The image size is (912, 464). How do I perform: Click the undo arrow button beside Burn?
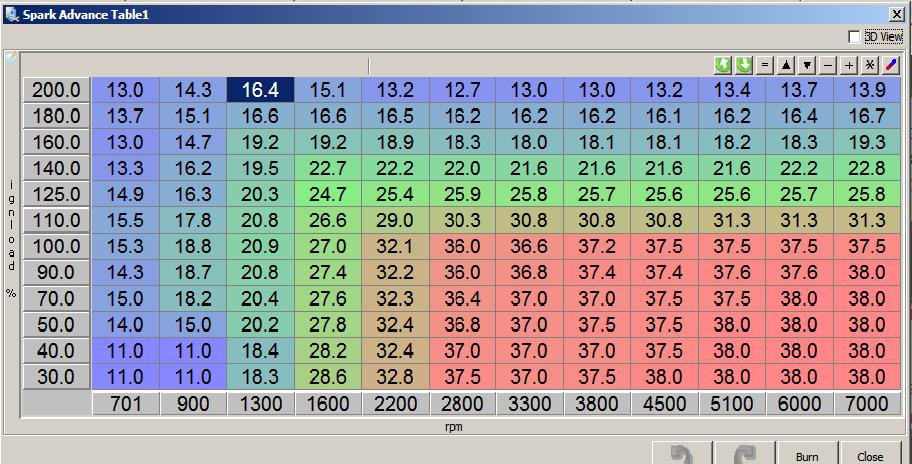pos(682,453)
